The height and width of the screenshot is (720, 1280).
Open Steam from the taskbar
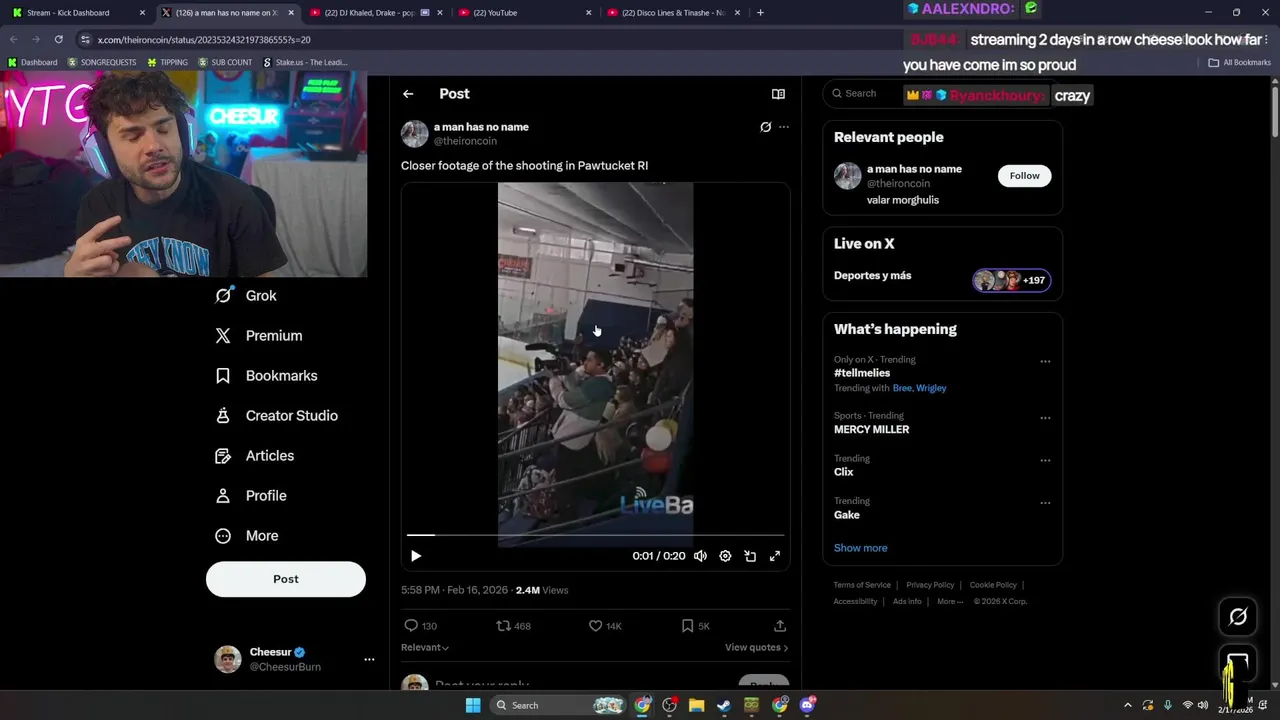724,705
